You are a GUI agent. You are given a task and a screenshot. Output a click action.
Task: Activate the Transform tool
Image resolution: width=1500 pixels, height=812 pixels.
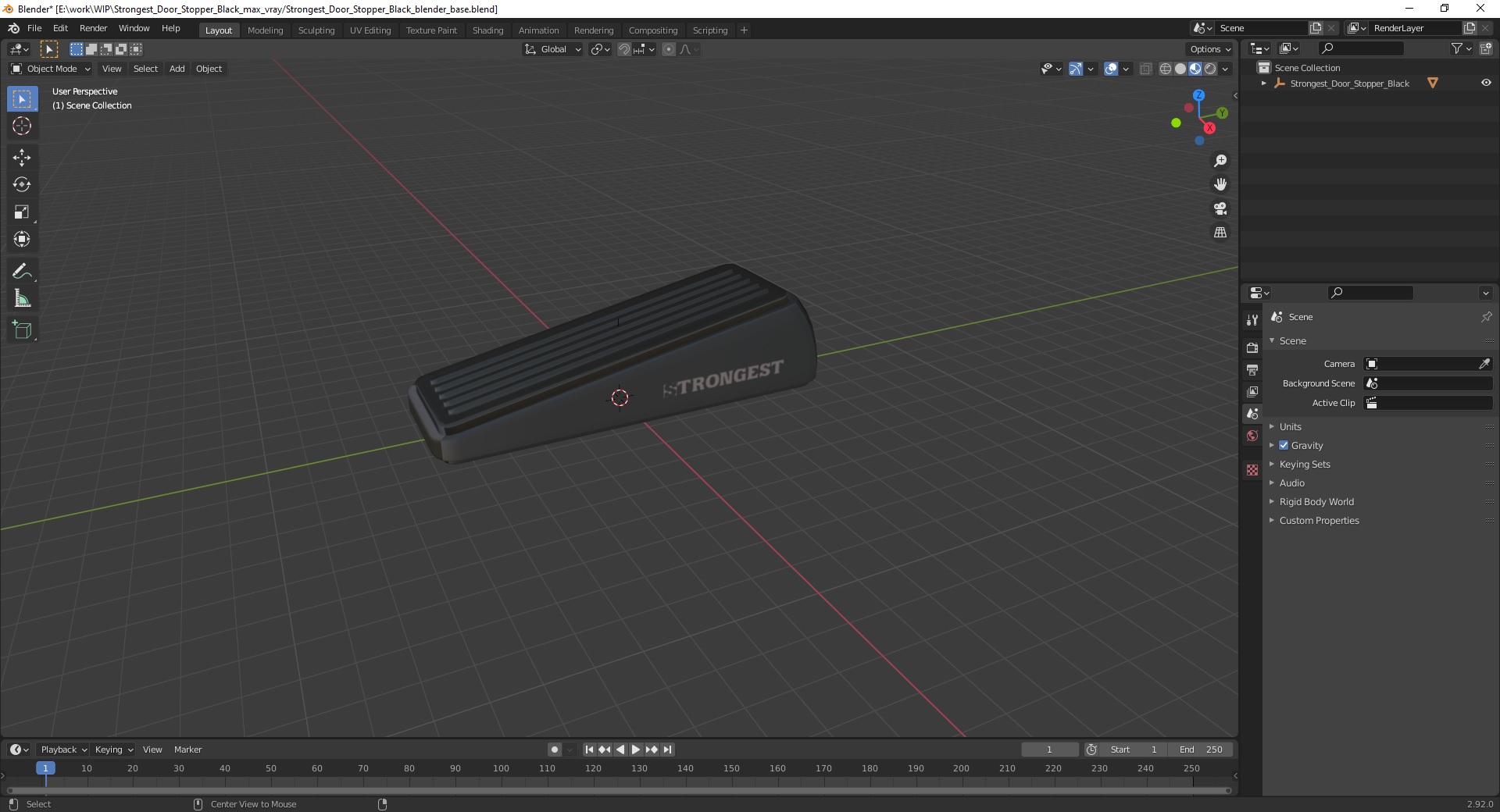(x=22, y=240)
